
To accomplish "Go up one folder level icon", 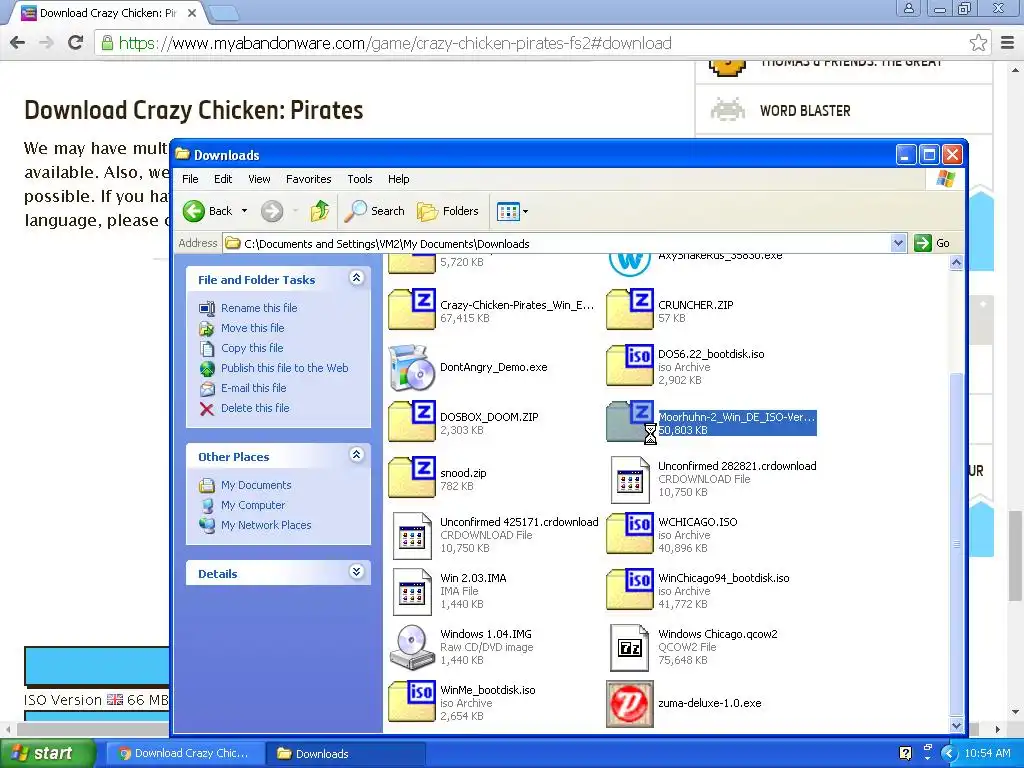I will (319, 211).
